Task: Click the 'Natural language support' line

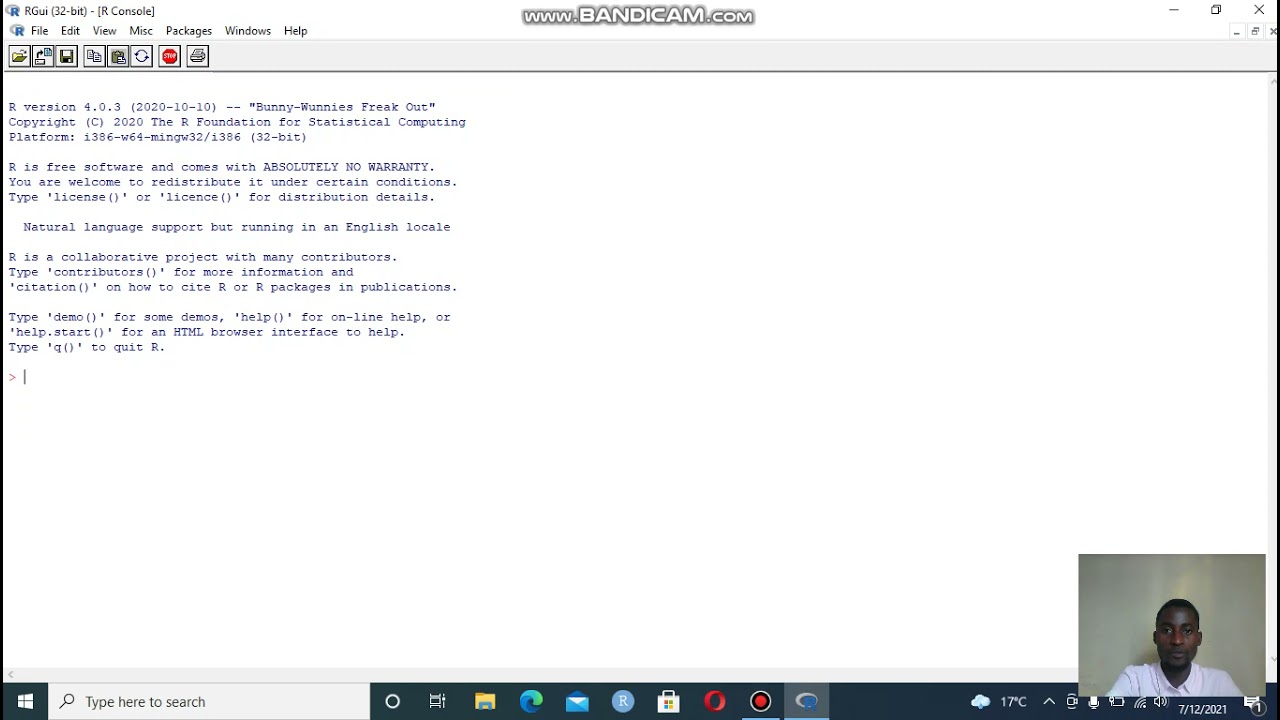Action: tap(237, 227)
